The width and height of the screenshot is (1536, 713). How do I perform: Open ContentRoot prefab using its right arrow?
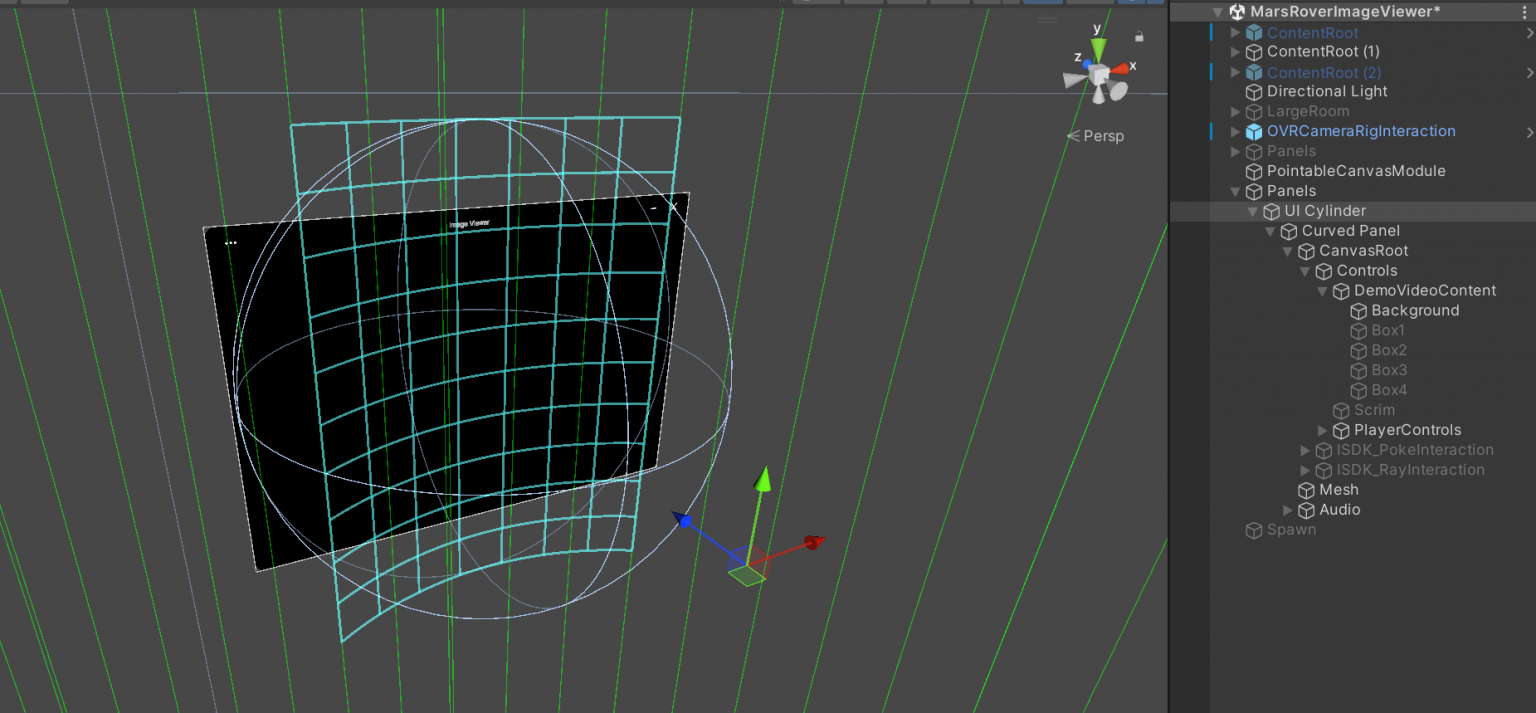[1528, 32]
